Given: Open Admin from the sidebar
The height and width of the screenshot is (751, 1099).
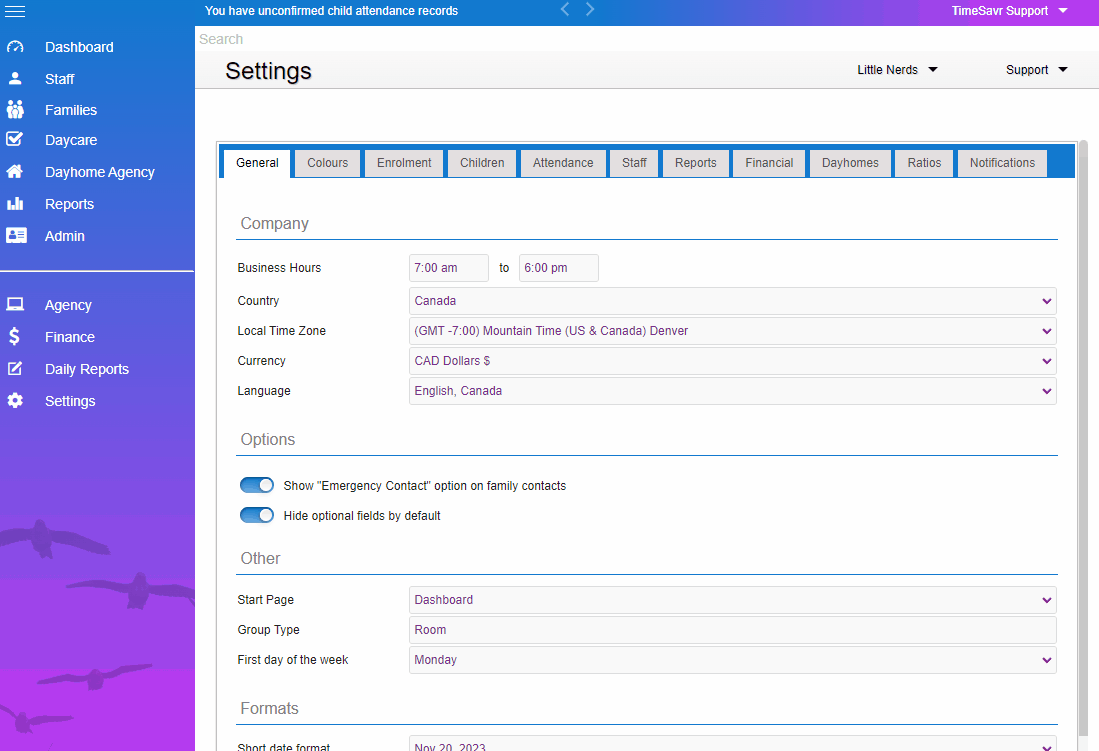Looking at the screenshot, I should tap(64, 236).
